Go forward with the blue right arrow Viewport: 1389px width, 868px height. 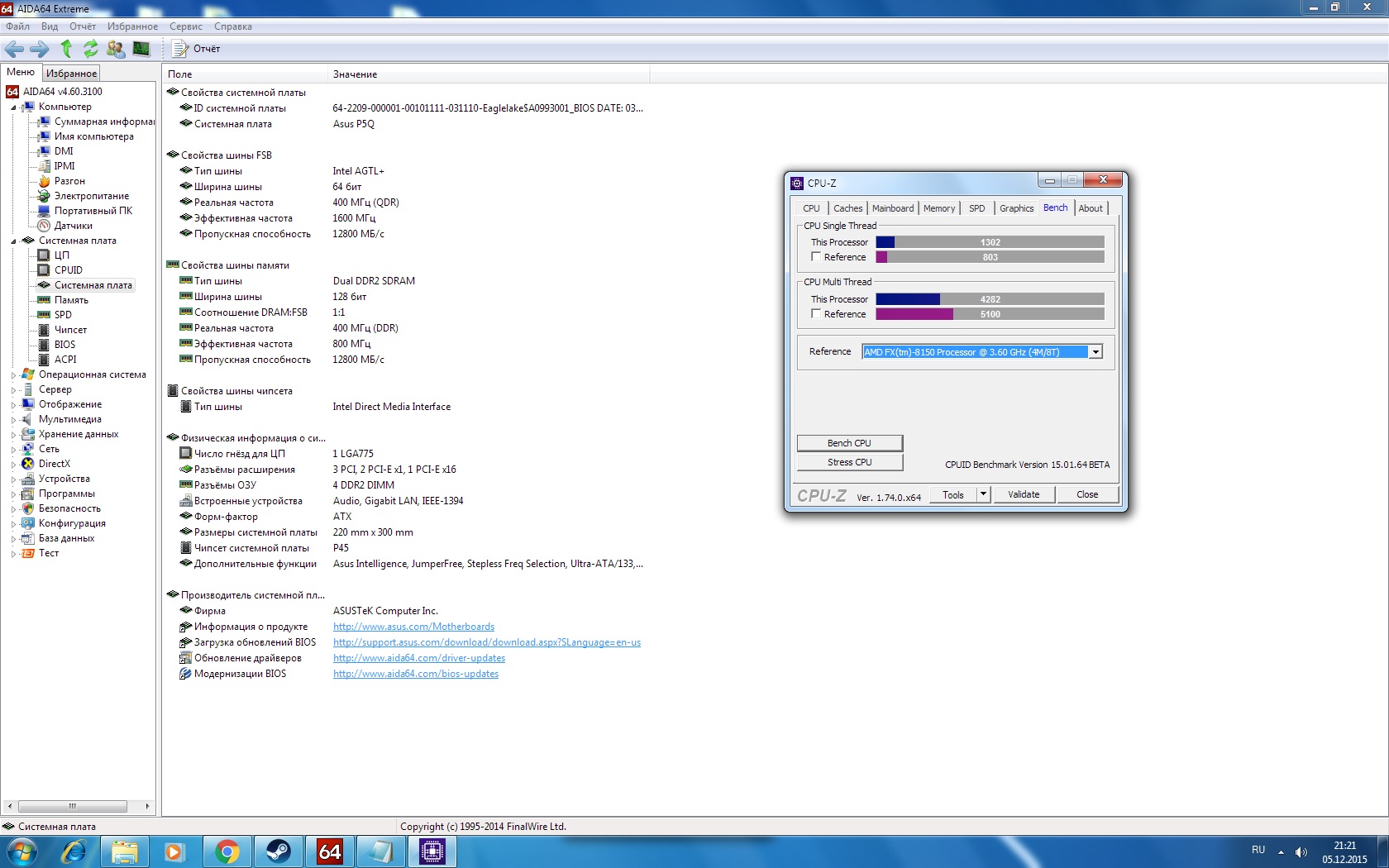39,49
